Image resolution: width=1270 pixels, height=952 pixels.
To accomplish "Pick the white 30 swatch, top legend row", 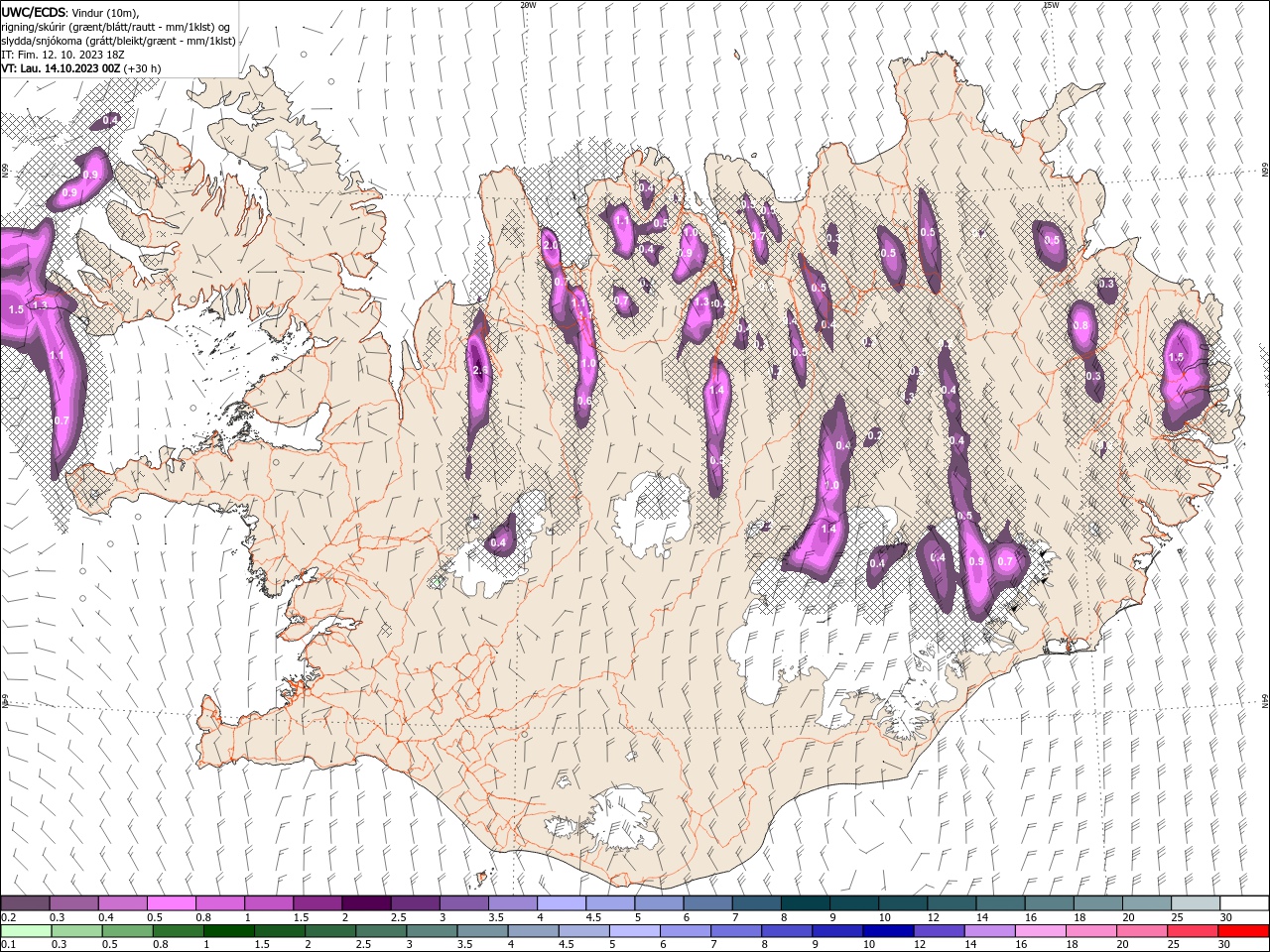I will click(x=1243, y=903).
